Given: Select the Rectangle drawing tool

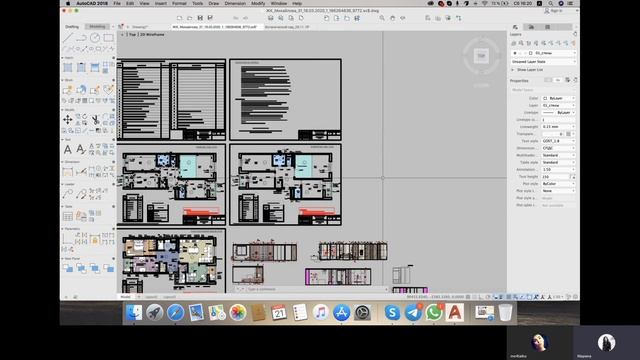Looking at the screenshot, I should pos(108,38).
